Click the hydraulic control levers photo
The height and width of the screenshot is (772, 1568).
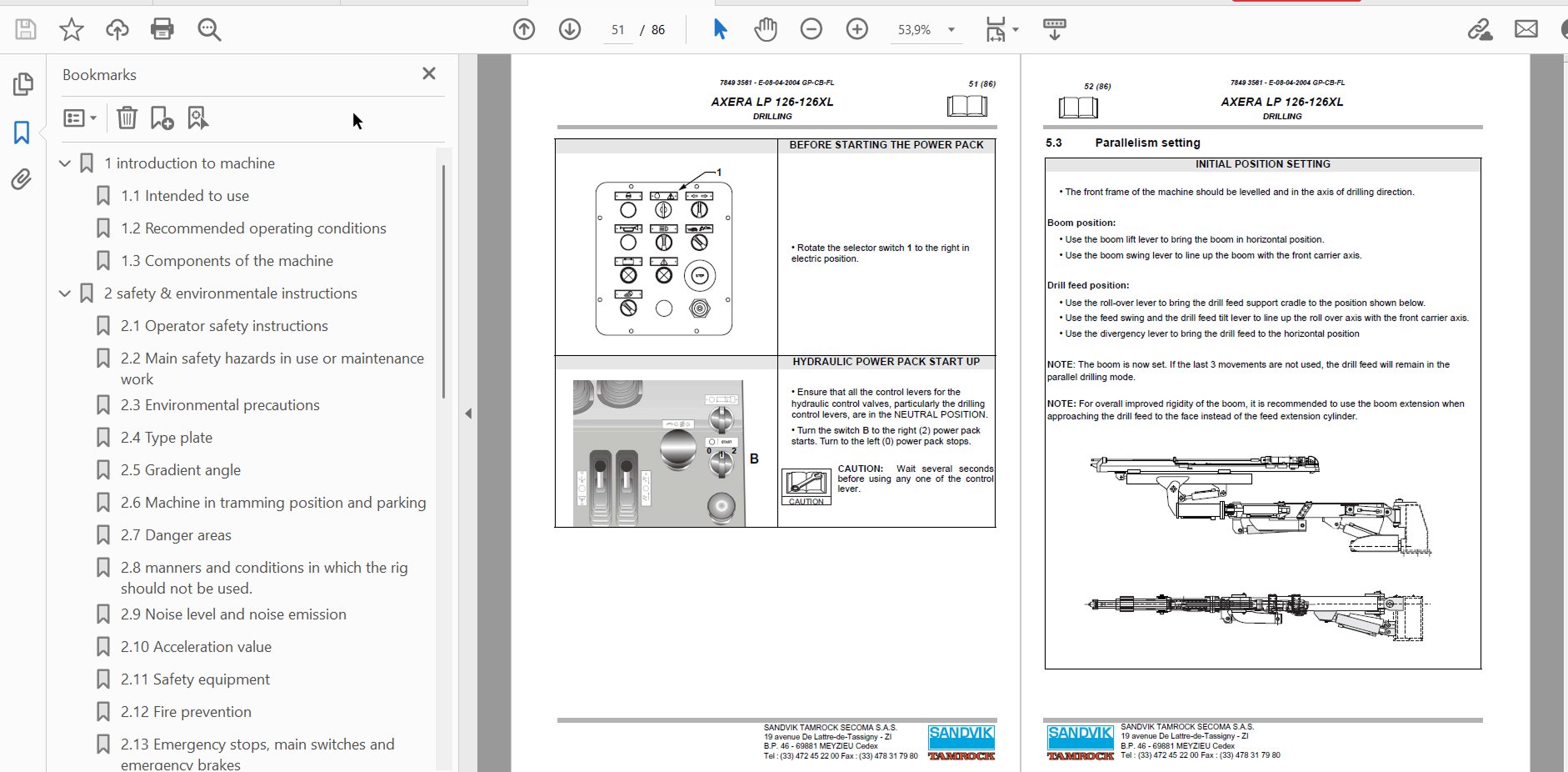(658, 454)
